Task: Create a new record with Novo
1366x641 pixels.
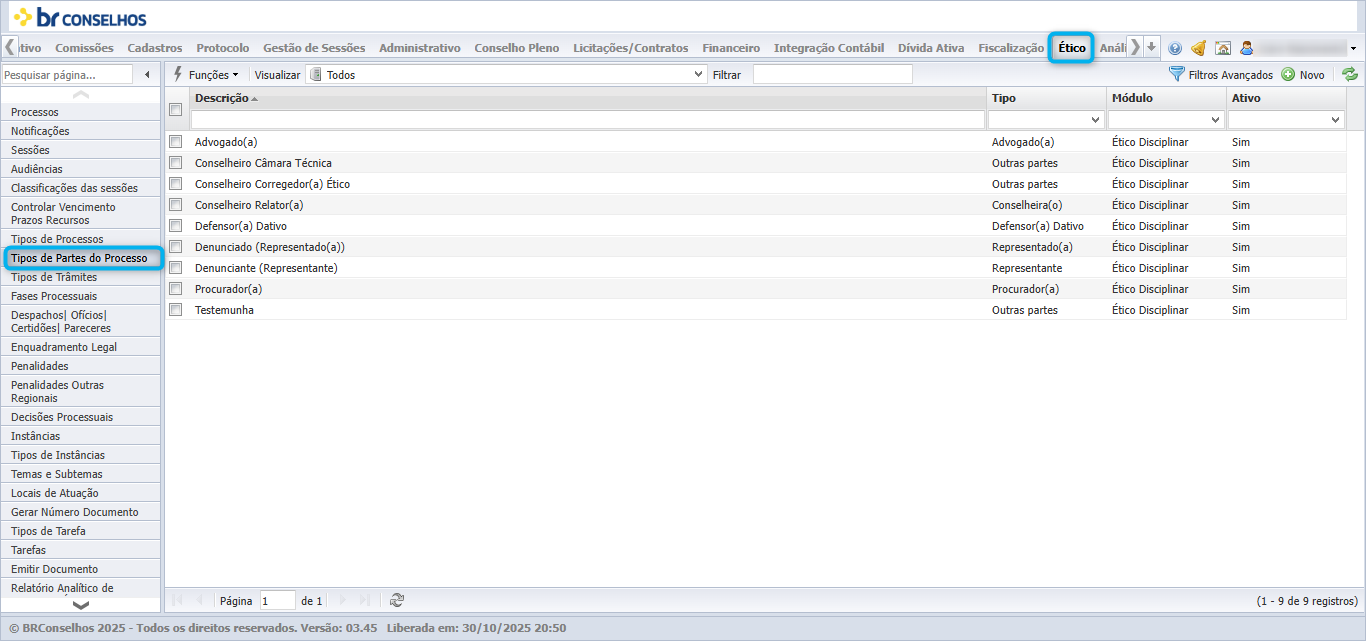Action: pyautogui.click(x=1303, y=75)
